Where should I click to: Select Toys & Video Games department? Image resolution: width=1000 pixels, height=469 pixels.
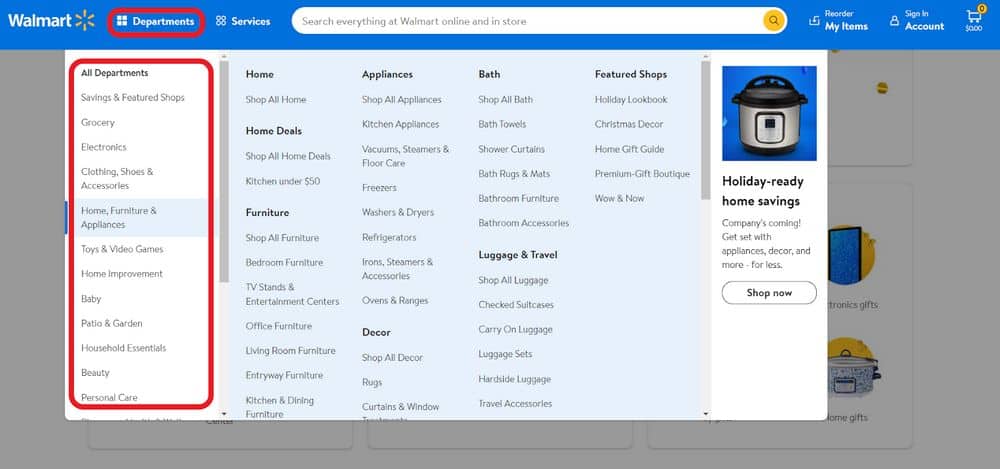click(122, 249)
